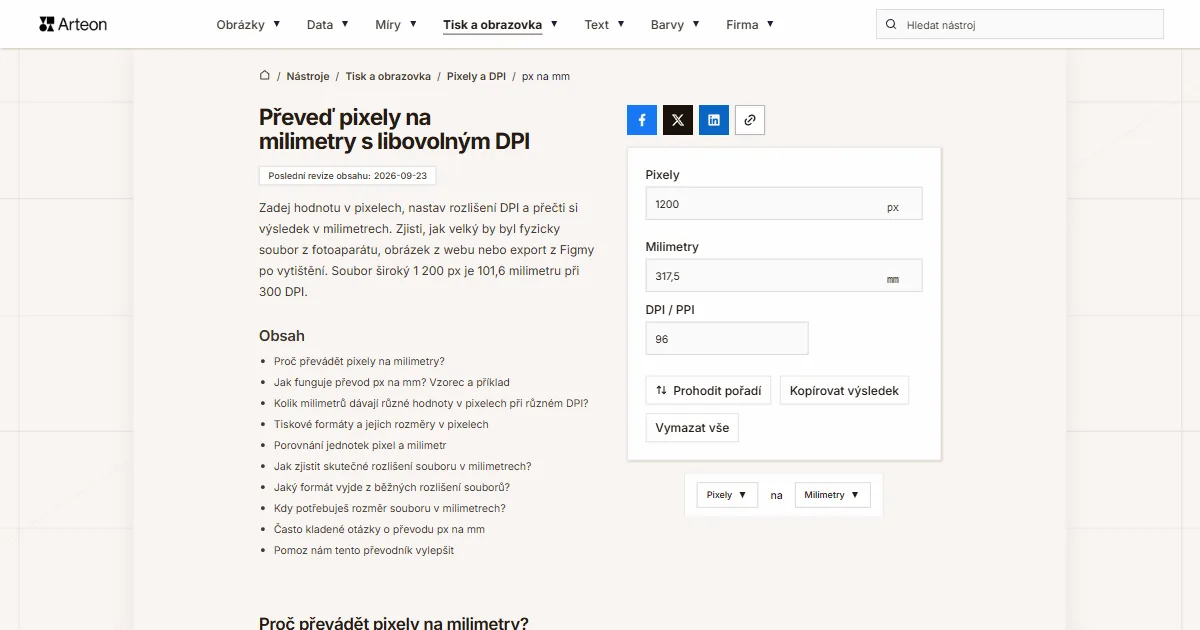Jump to Porovnání jednotek pixel a milimetr
1200x630 pixels.
(360, 445)
